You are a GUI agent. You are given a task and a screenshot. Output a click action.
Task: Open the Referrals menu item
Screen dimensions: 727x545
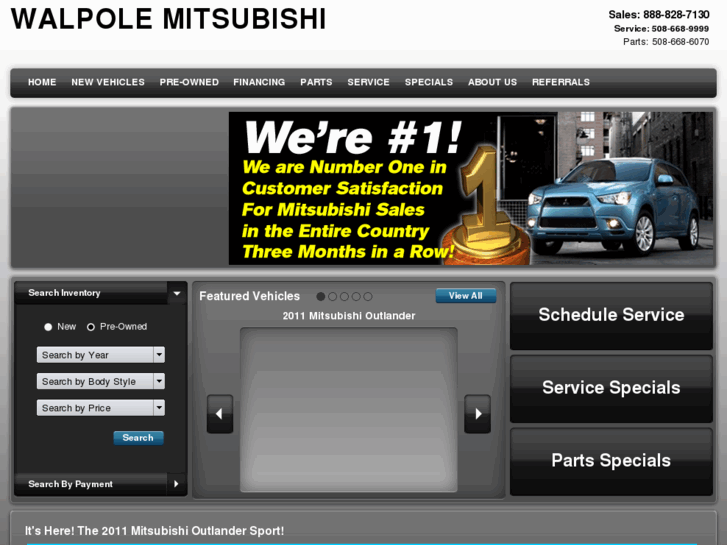(561, 82)
